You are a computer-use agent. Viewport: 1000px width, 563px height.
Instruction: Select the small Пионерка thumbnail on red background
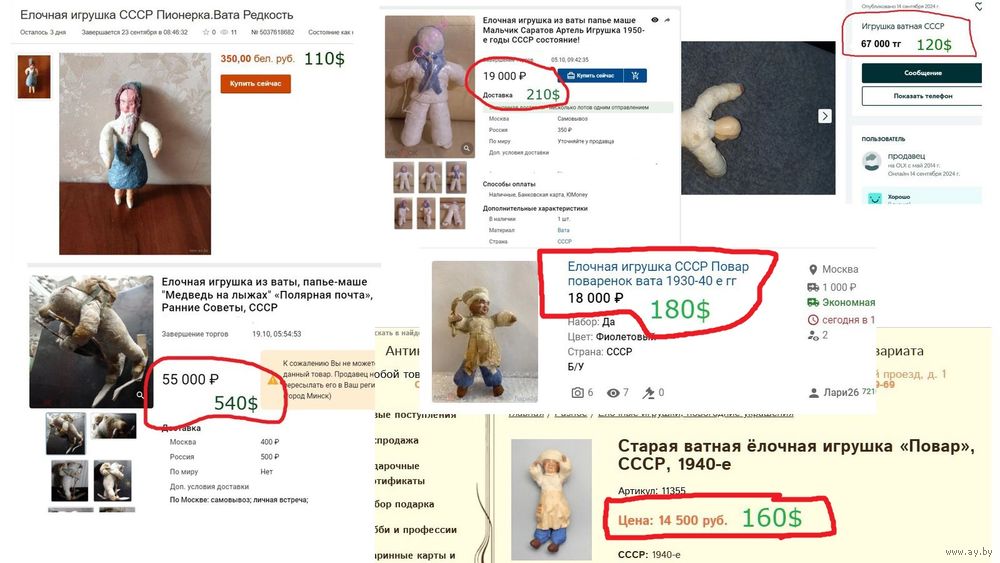[34, 77]
